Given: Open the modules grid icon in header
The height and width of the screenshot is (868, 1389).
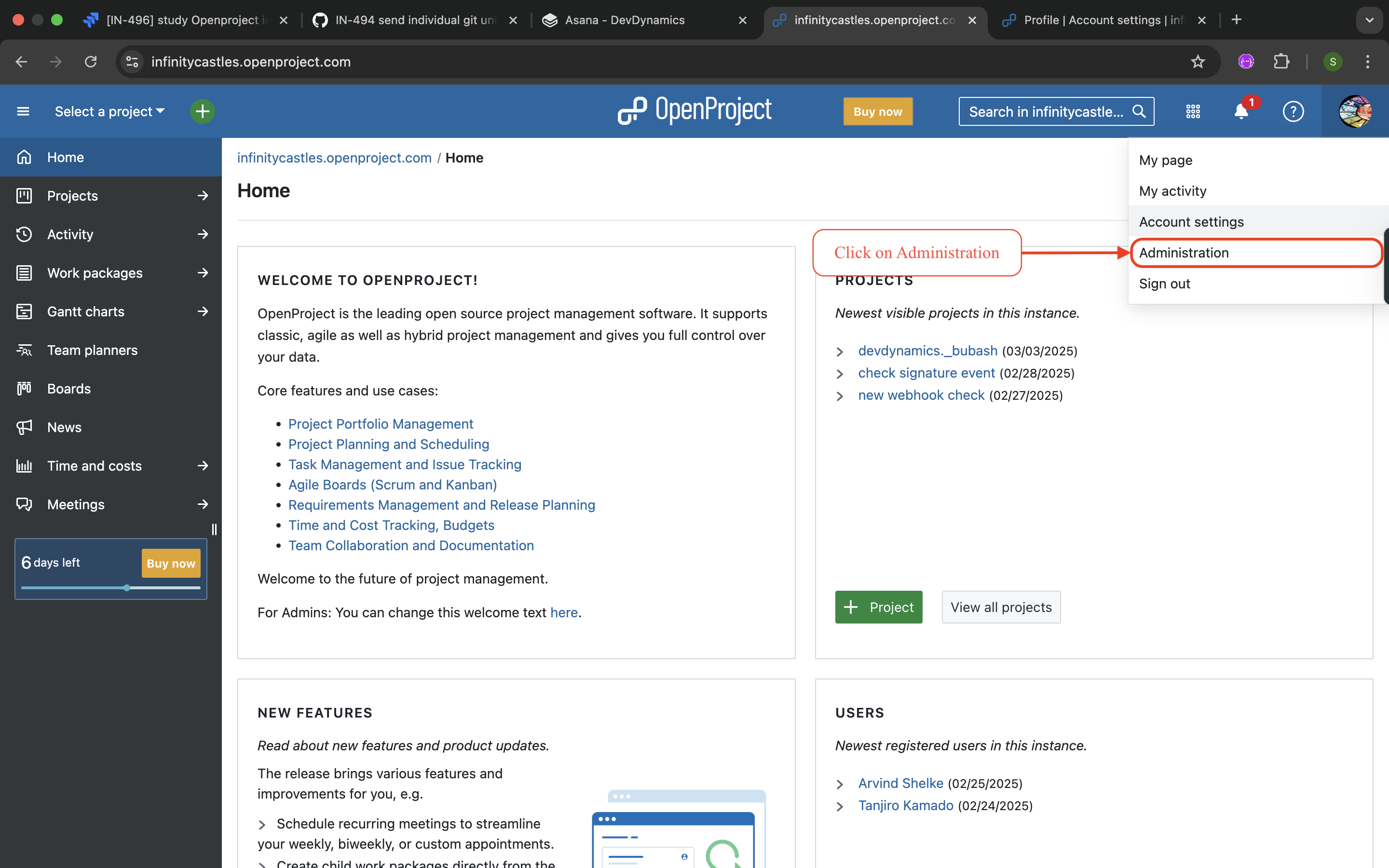Looking at the screenshot, I should (x=1193, y=111).
